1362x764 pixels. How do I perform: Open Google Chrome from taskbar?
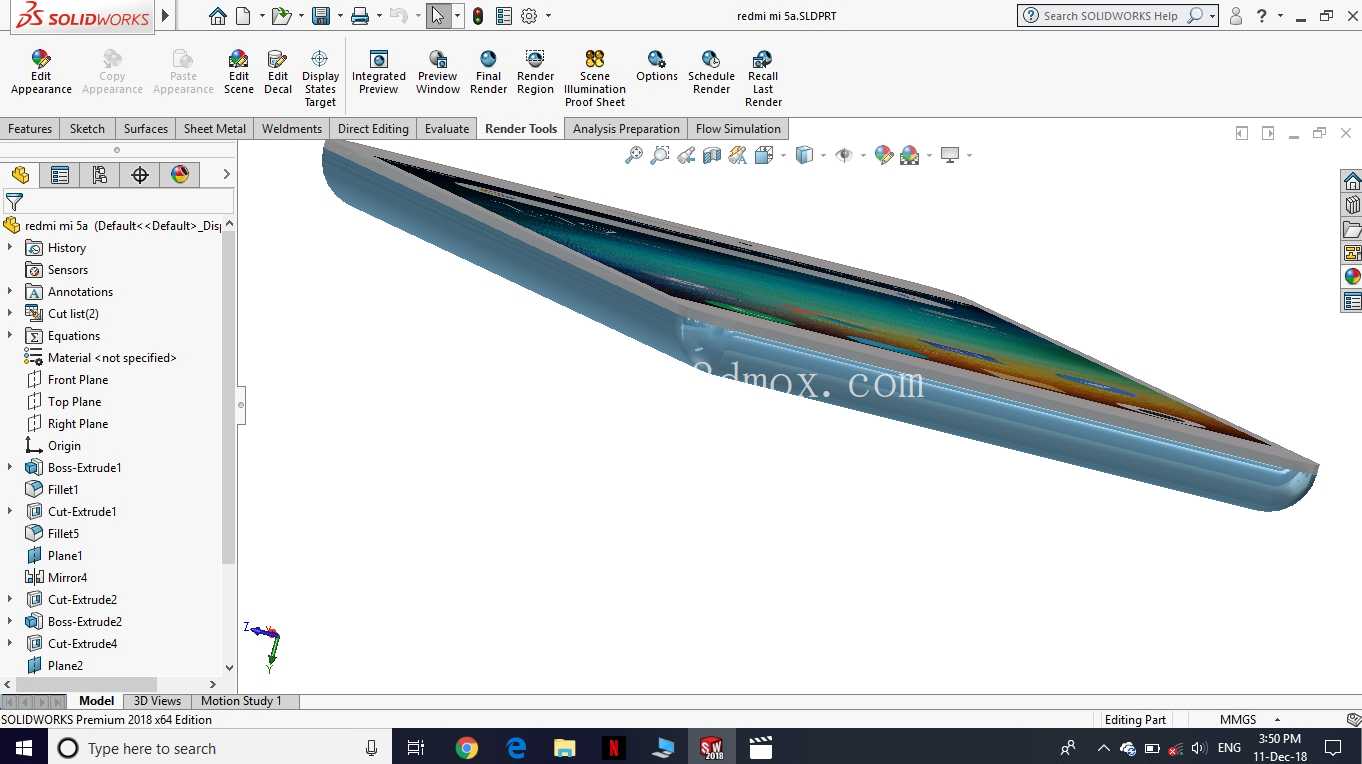pos(466,748)
